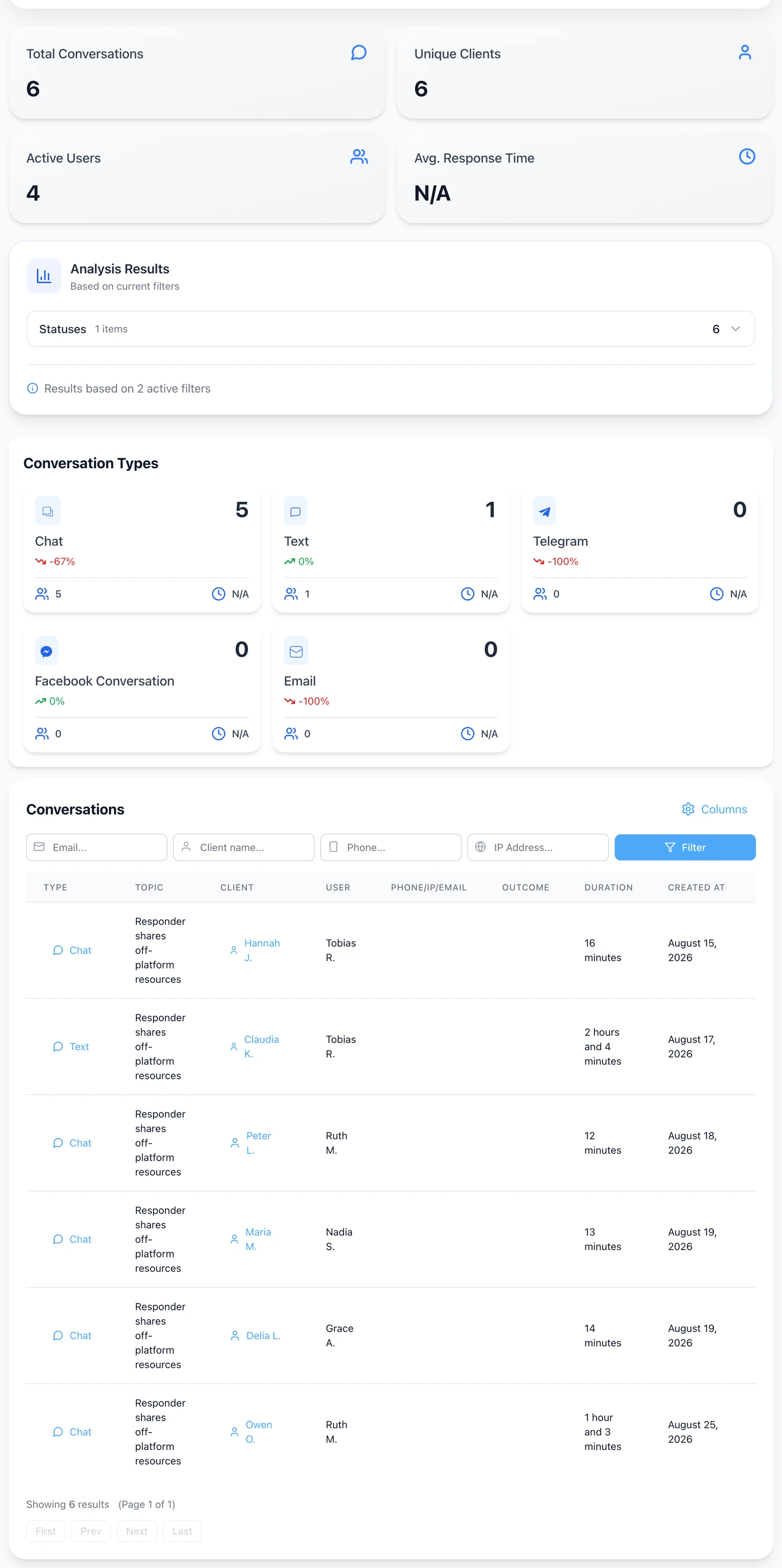Image resolution: width=782 pixels, height=1568 pixels.
Task: Open the Columns settings
Action: point(714,809)
